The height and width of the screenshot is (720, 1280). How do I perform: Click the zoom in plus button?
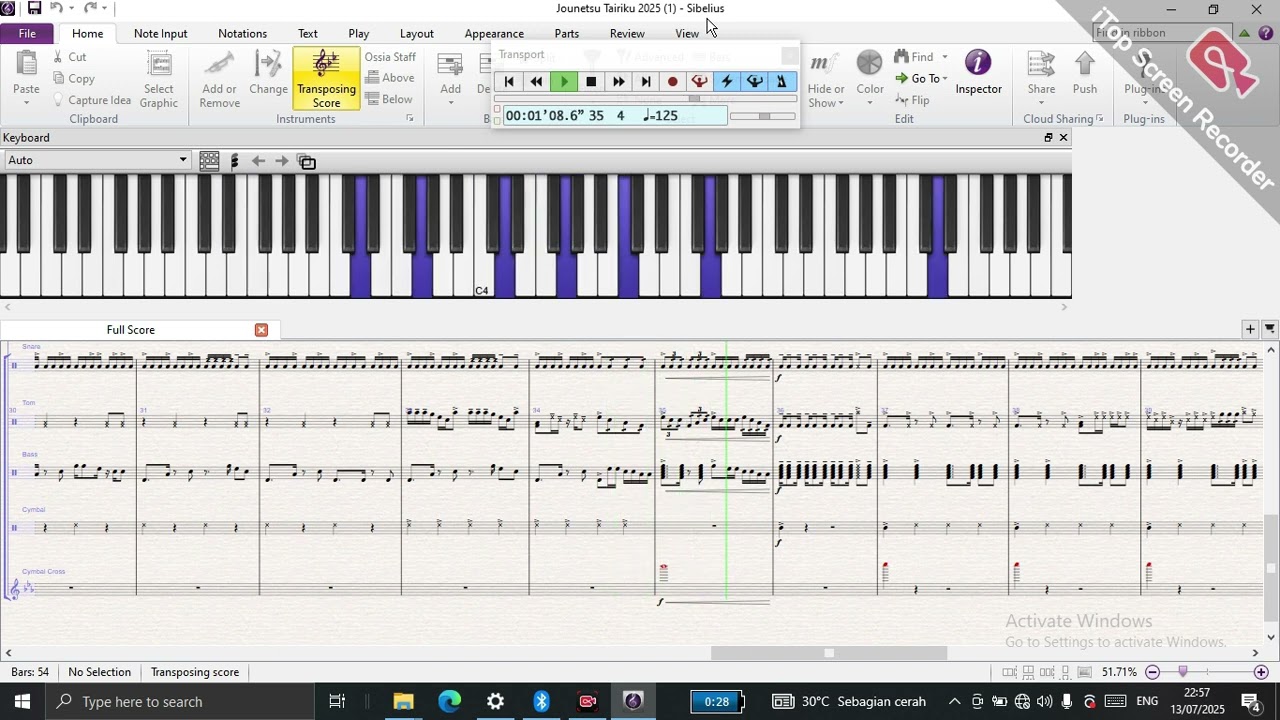pos(1261,673)
